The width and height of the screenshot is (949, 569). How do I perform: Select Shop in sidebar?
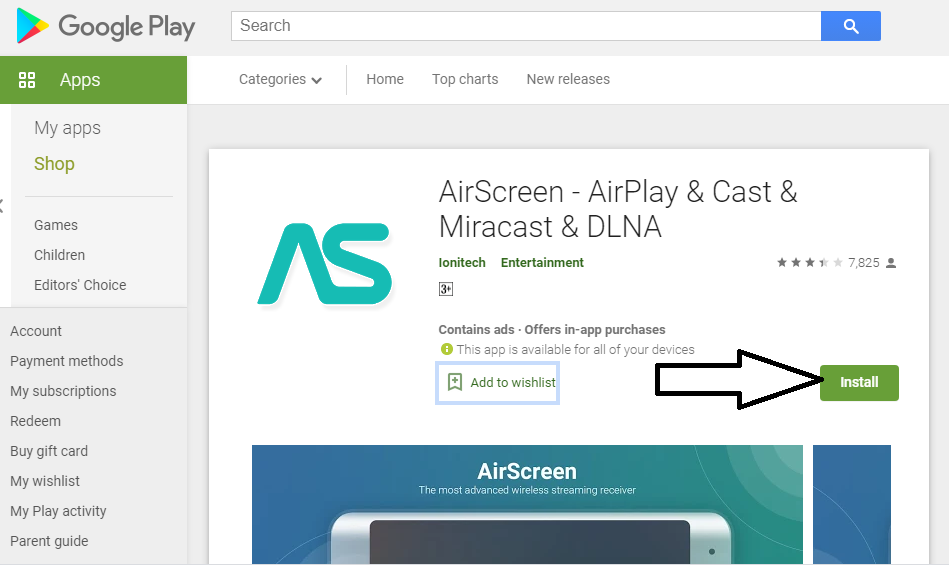click(54, 163)
